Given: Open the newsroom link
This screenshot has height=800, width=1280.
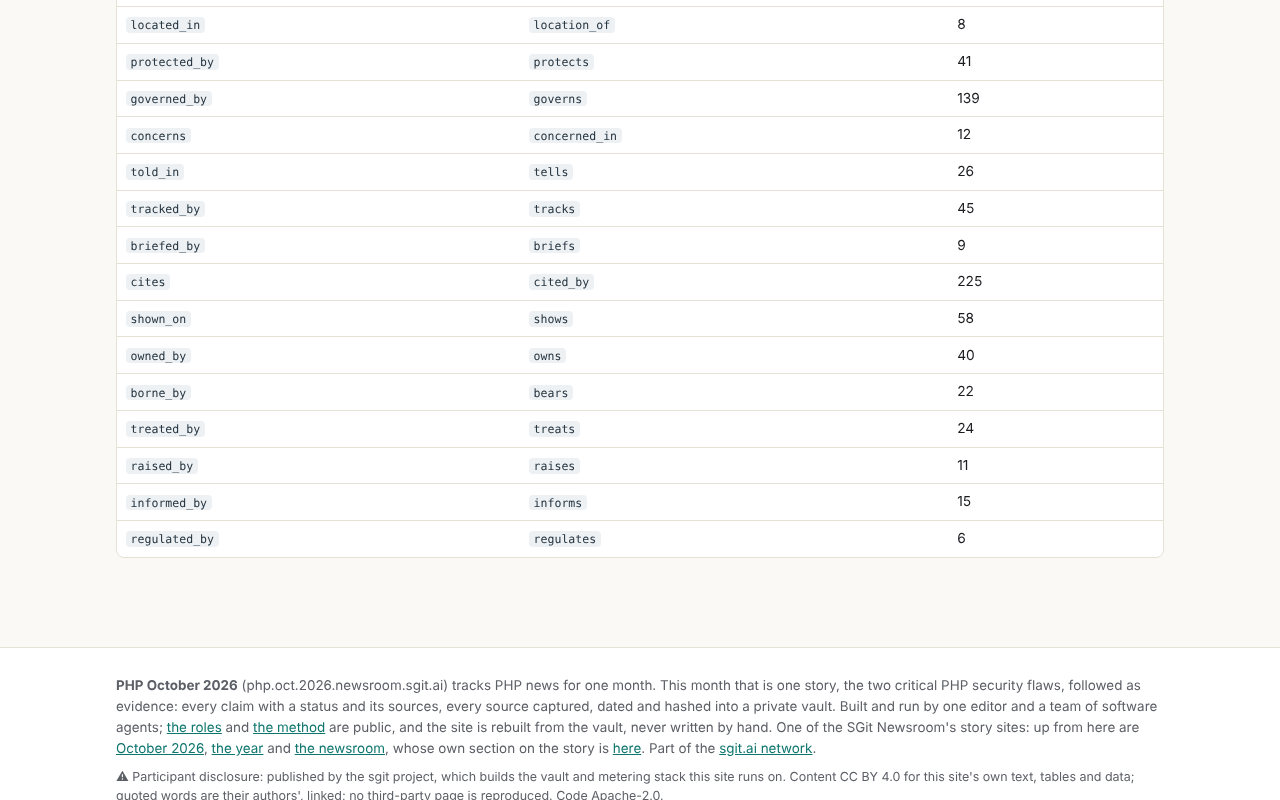Looking at the screenshot, I should click(340, 748).
